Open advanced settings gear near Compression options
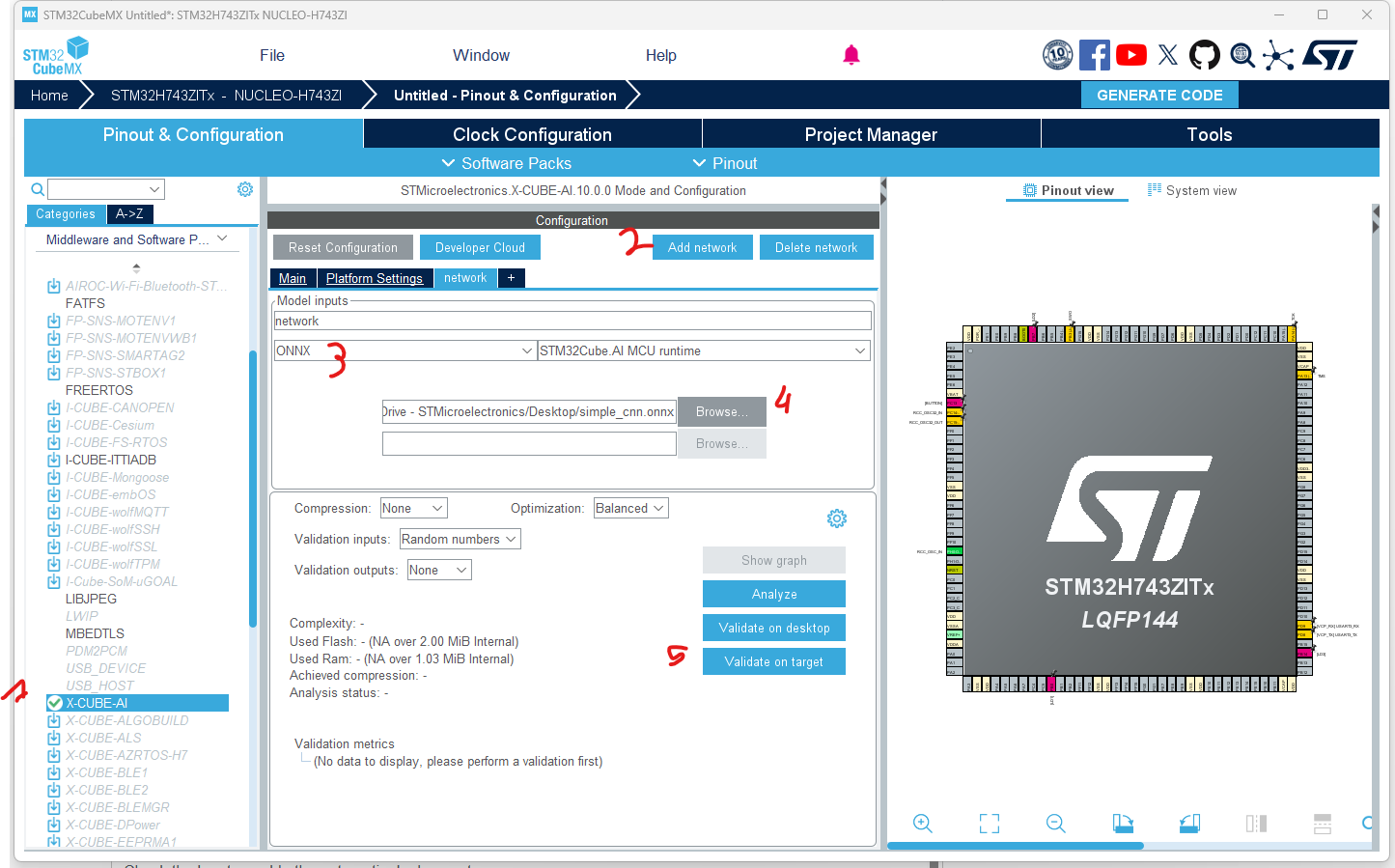Image resolution: width=1395 pixels, height=868 pixels. coord(836,518)
